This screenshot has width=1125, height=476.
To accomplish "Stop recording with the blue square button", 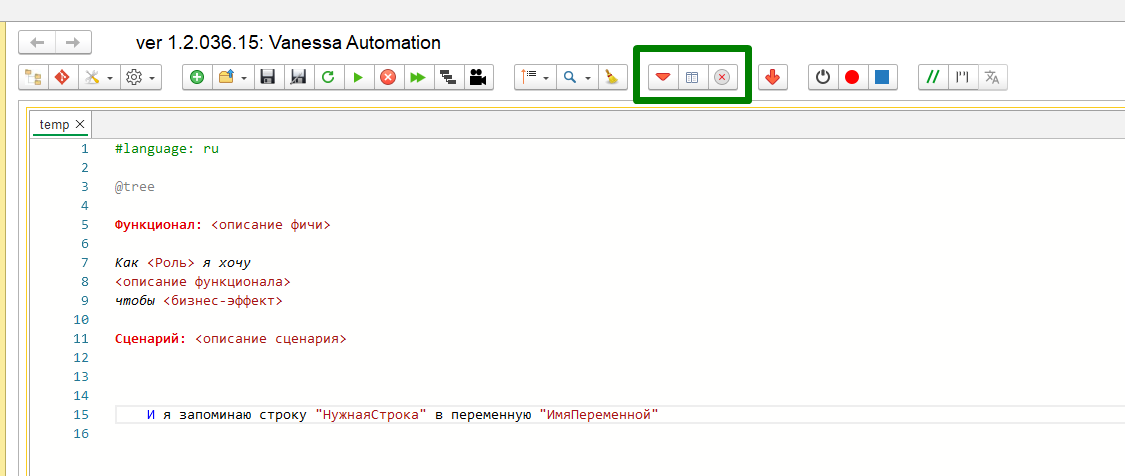I will [x=882, y=78].
